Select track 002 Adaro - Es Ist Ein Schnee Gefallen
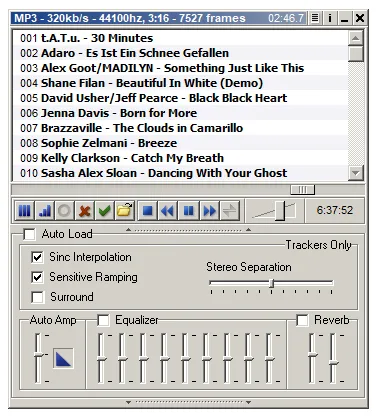Image resolution: width=378 pixels, height=418 pixels. [x=180, y=53]
